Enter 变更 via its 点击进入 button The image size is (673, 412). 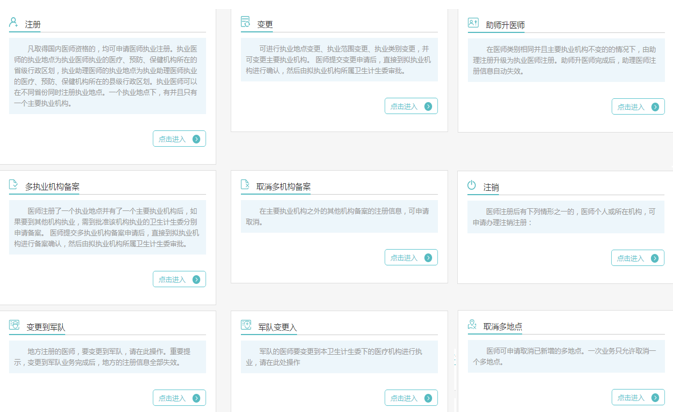(411, 106)
